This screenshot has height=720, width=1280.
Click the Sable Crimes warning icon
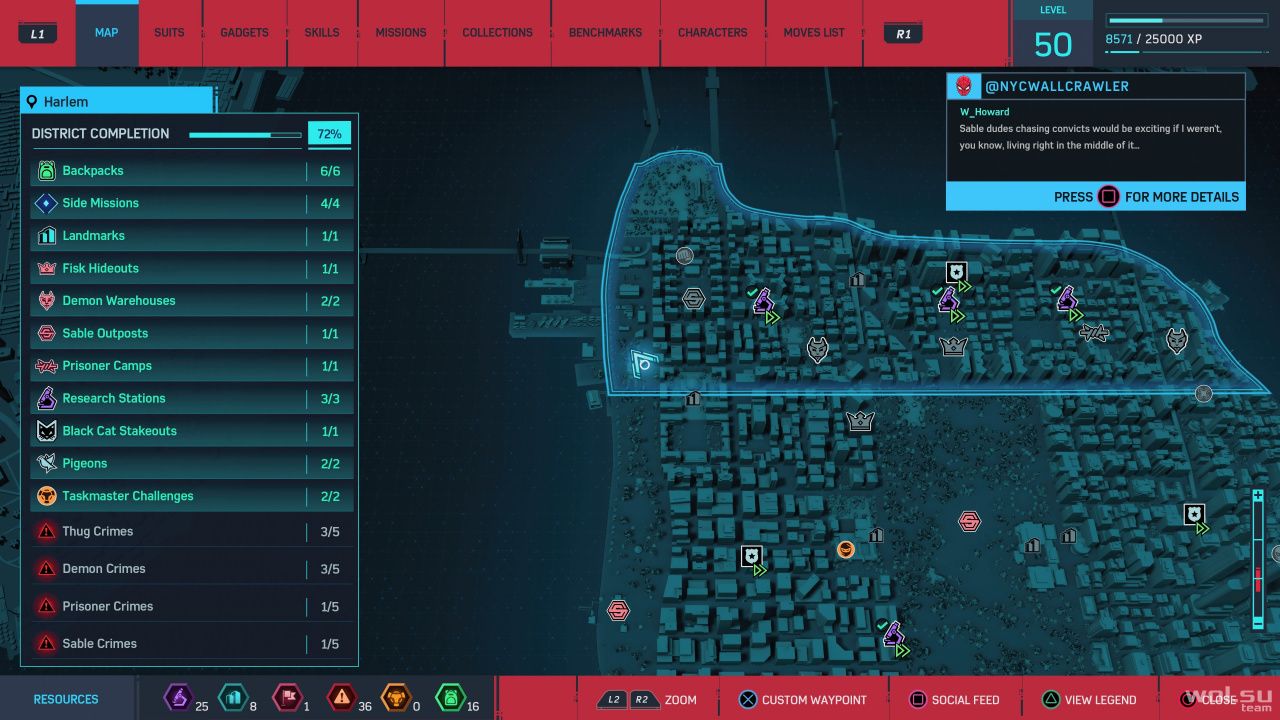pos(46,644)
